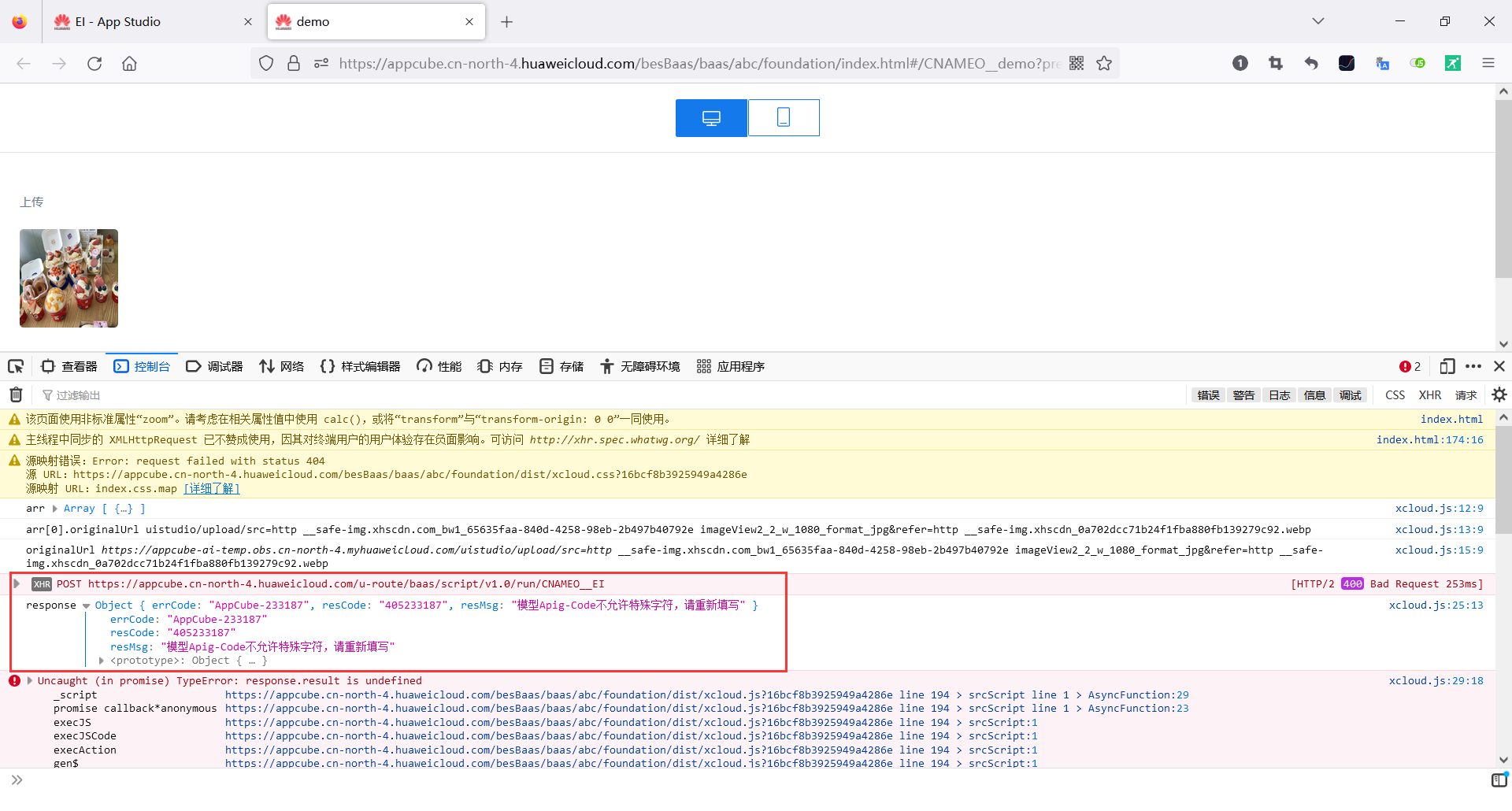Toggle the 警告 console filter
Viewport: 1512px width, 811px height.
[x=1243, y=395]
